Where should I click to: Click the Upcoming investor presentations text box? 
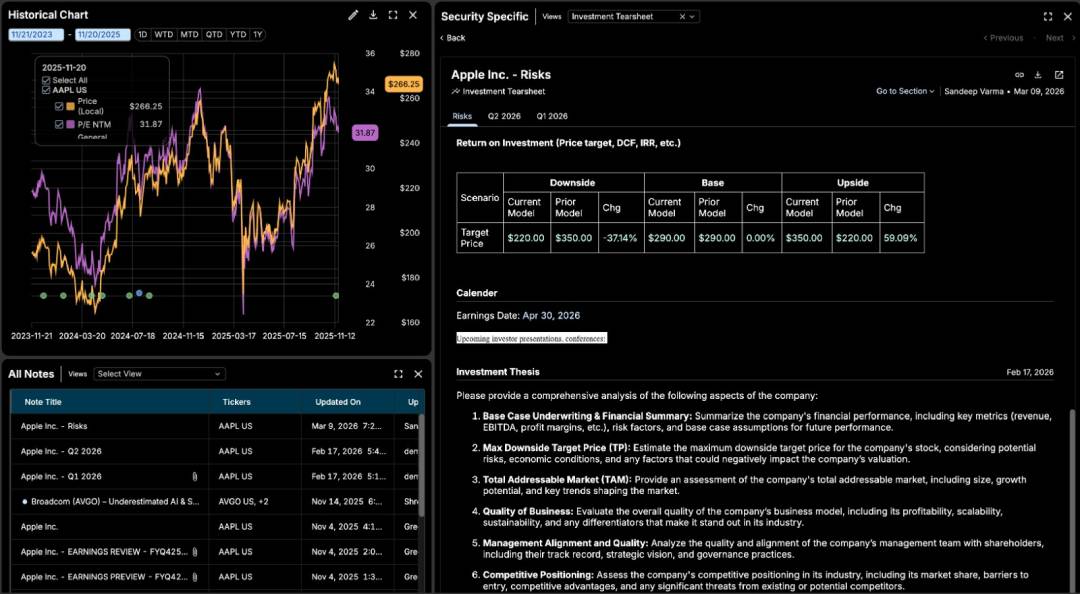coord(531,338)
